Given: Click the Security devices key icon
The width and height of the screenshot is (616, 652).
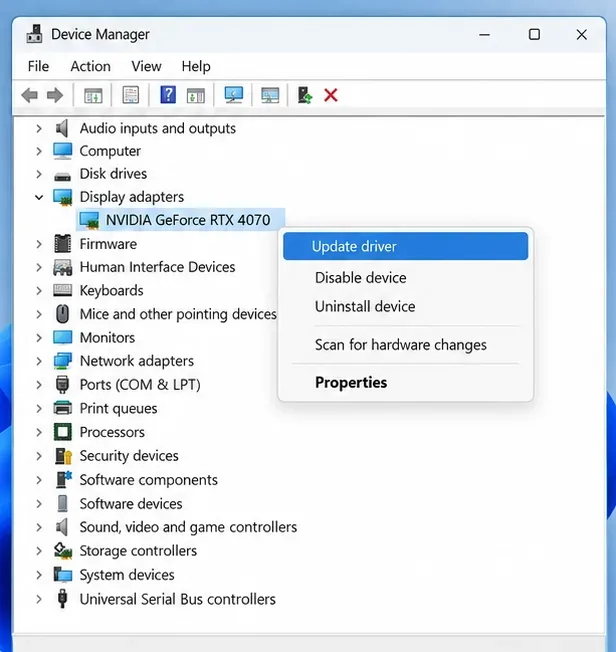Looking at the screenshot, I should [63, 456].
